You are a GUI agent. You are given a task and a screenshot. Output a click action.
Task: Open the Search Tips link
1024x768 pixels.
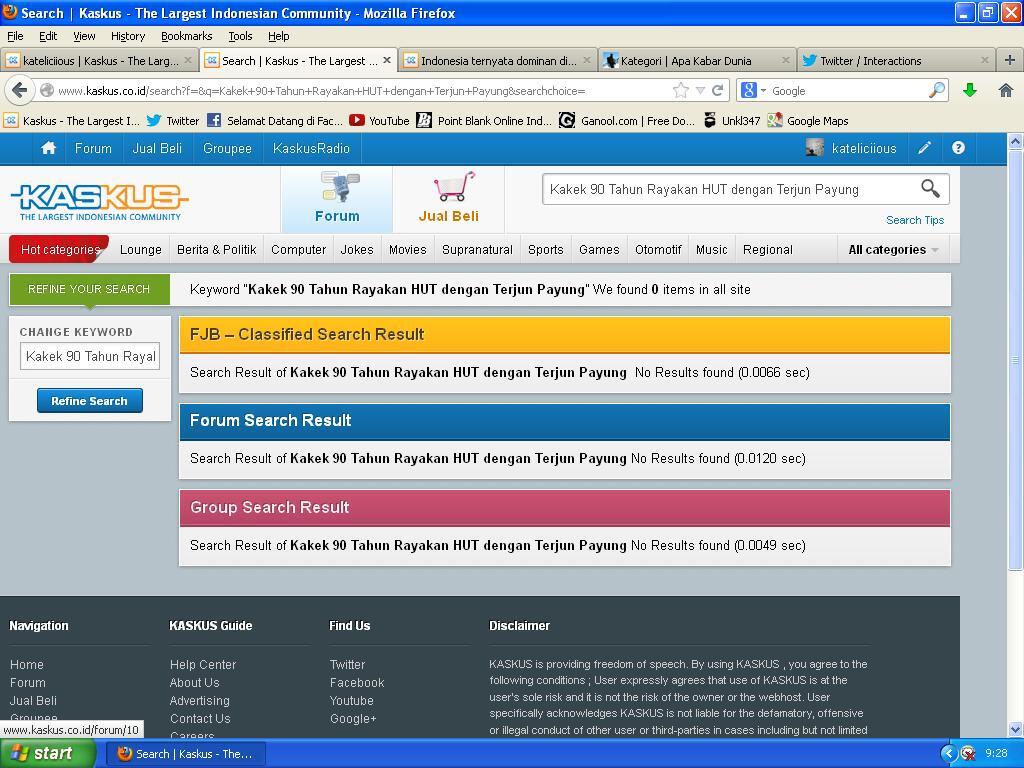click(915, 220)
